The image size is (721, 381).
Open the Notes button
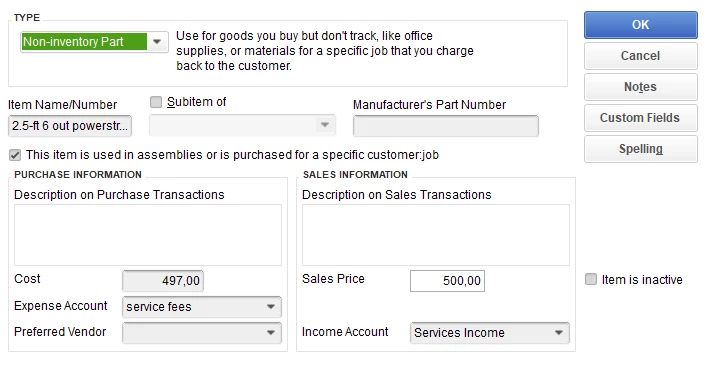pyautogui.click(x=641, y=87)
